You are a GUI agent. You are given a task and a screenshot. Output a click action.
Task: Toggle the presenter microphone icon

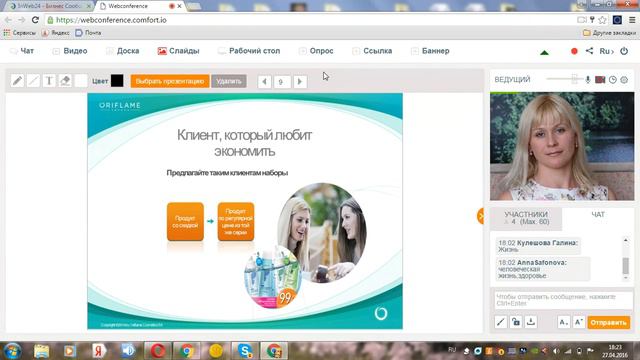[588, 80]
